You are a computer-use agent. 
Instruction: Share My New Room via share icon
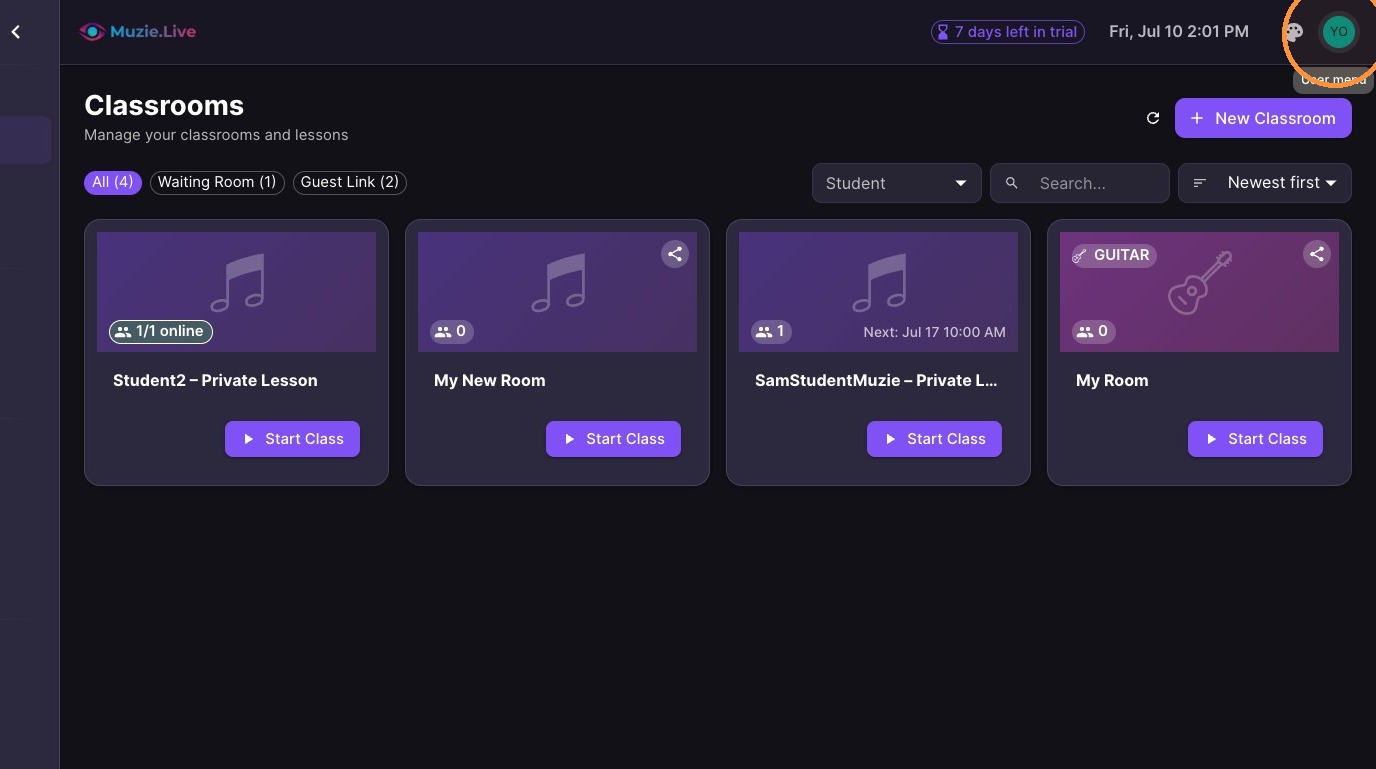(x=675, y=254)
